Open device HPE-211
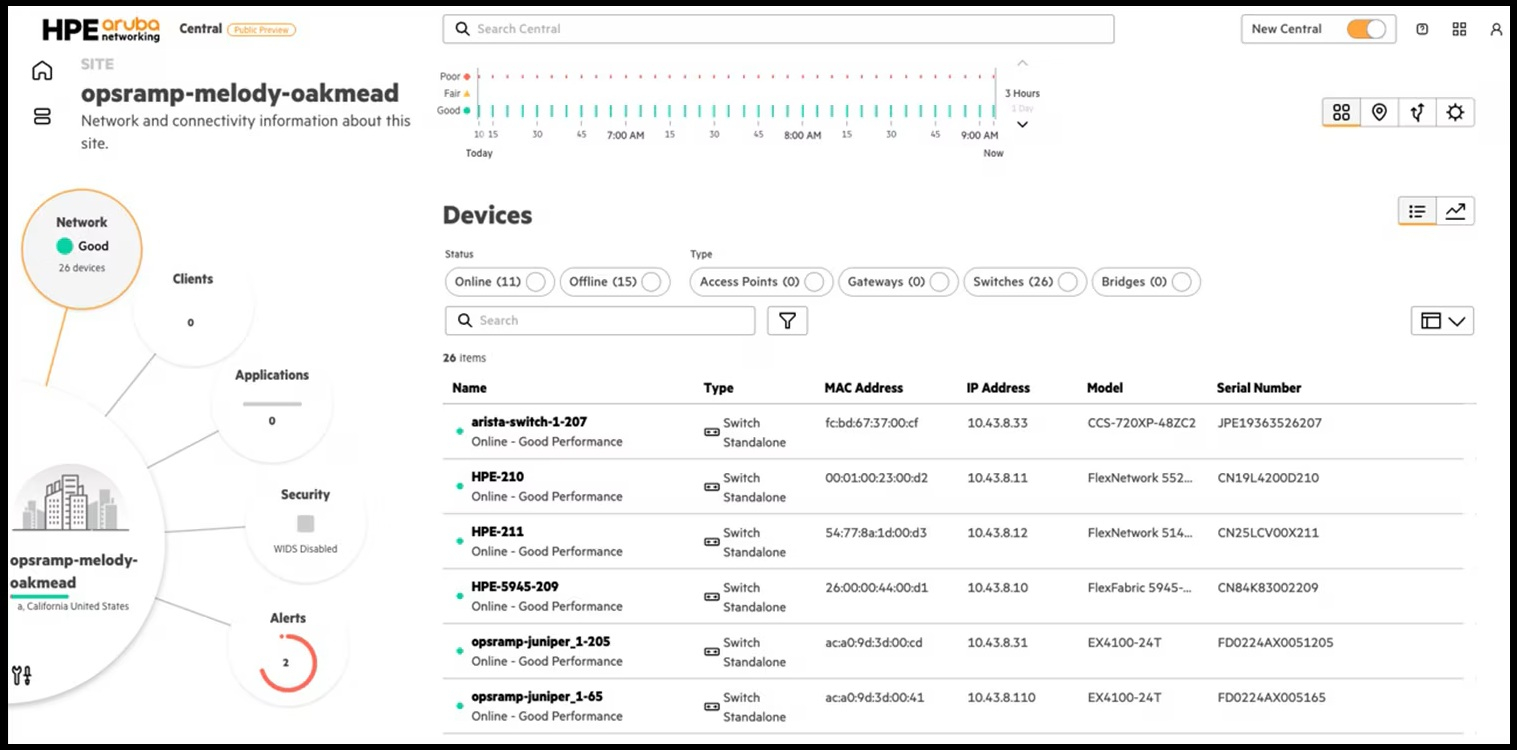This screenshot has width=1517, height=750. [x=497, y=532]
